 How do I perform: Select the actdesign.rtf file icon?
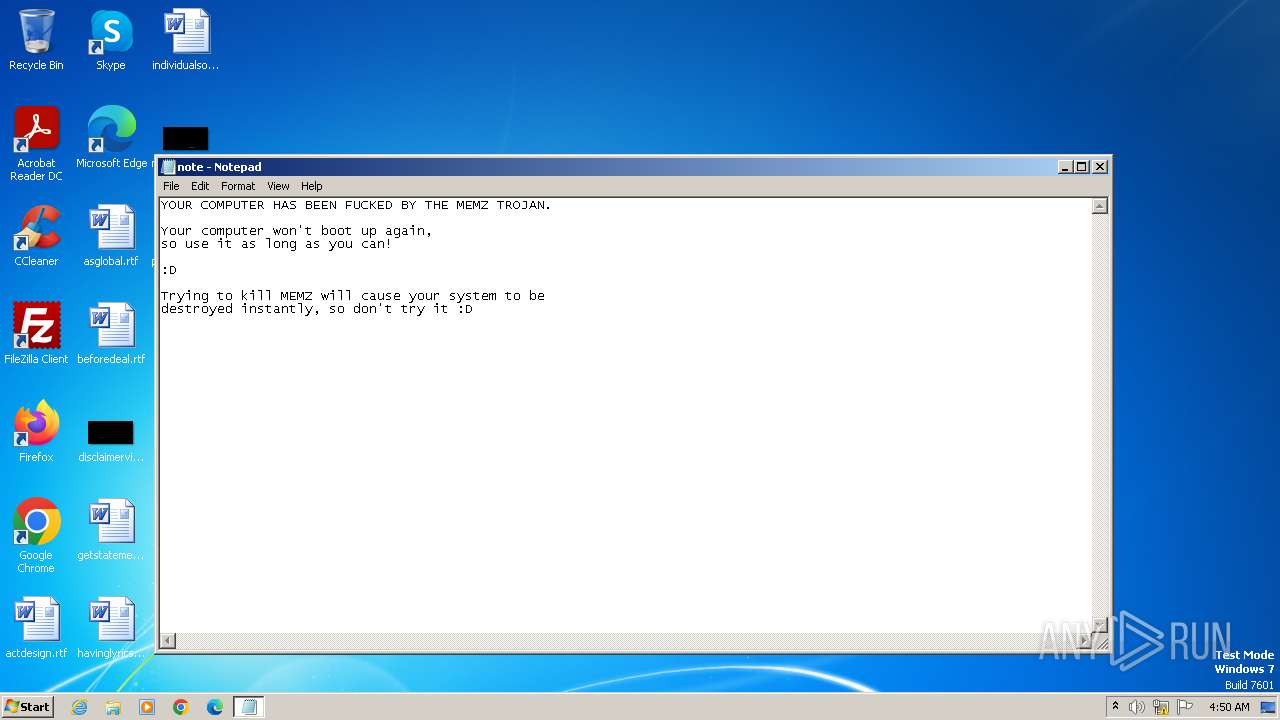[36, 628]
